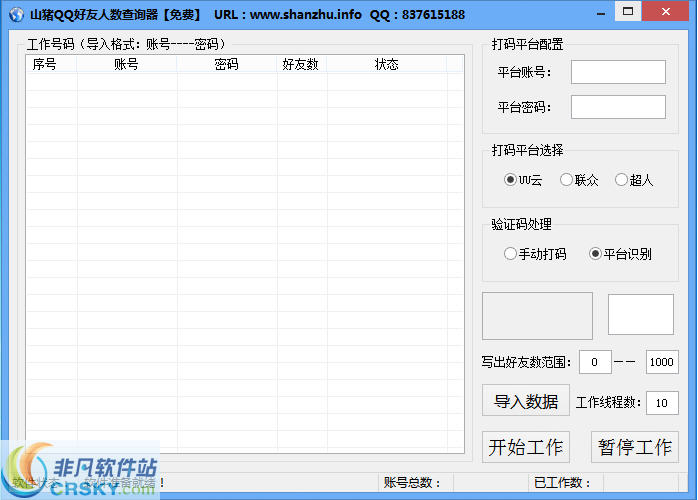Minimize the window

click(601, 13)
